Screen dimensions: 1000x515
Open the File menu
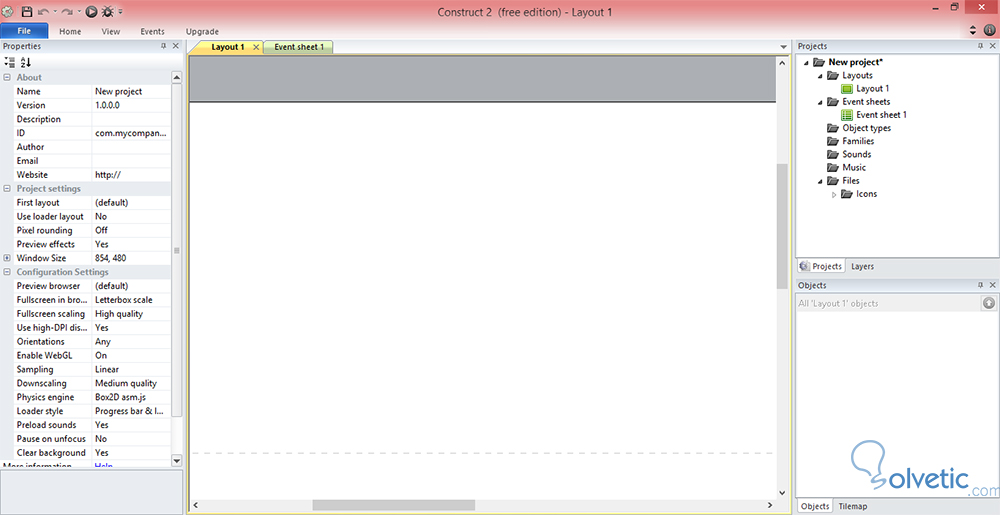point(24,31)
